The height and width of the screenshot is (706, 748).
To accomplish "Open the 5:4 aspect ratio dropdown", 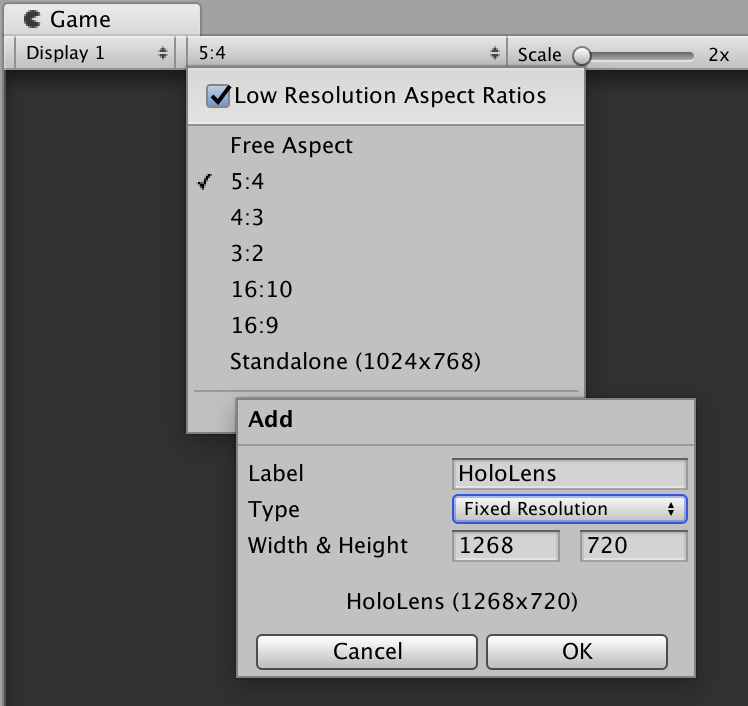I will click(347, 53).
